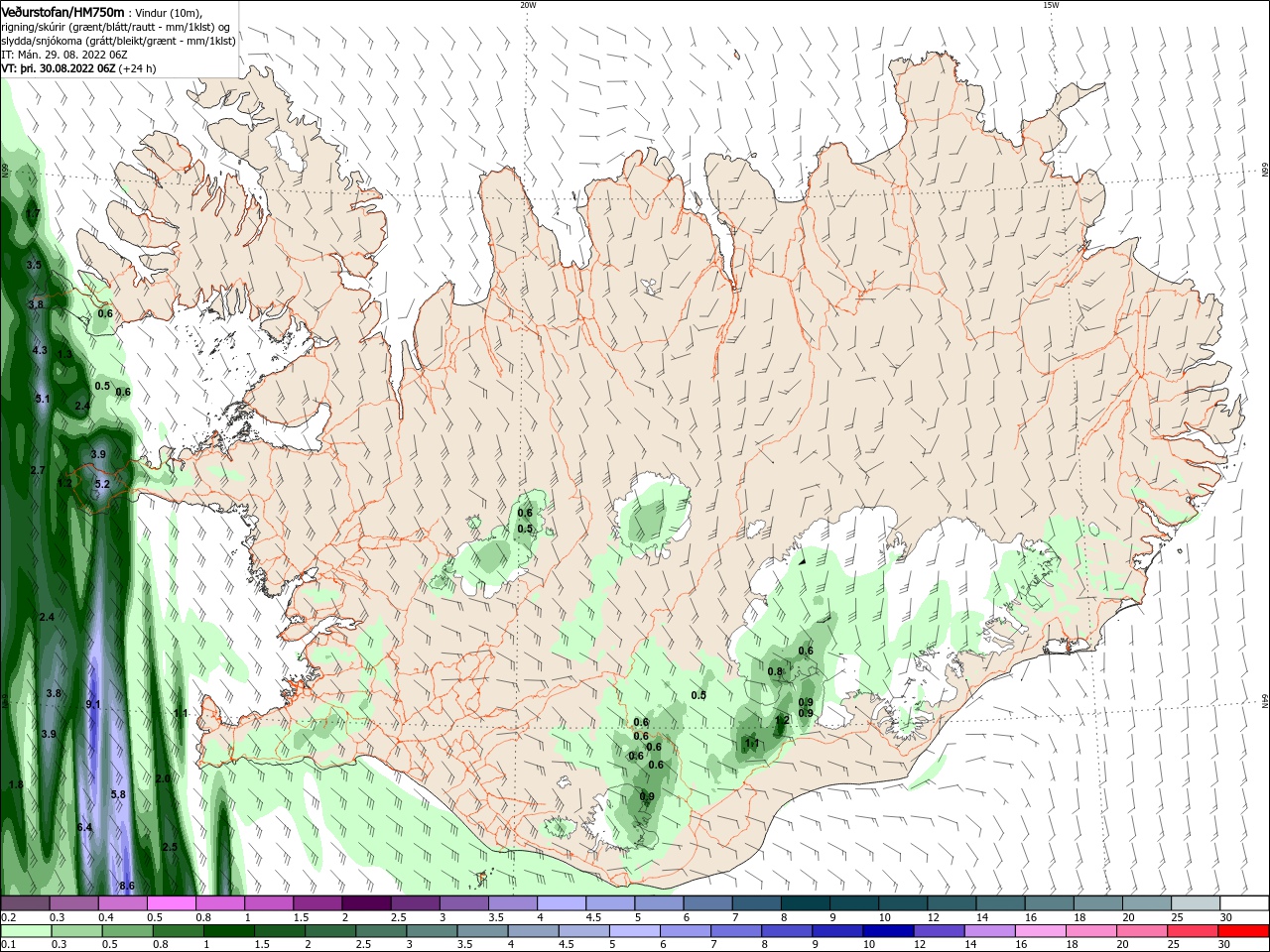Click the pale grey 25 mm snow swatch
The image size is (1270, 952).
coord(1195,903)
